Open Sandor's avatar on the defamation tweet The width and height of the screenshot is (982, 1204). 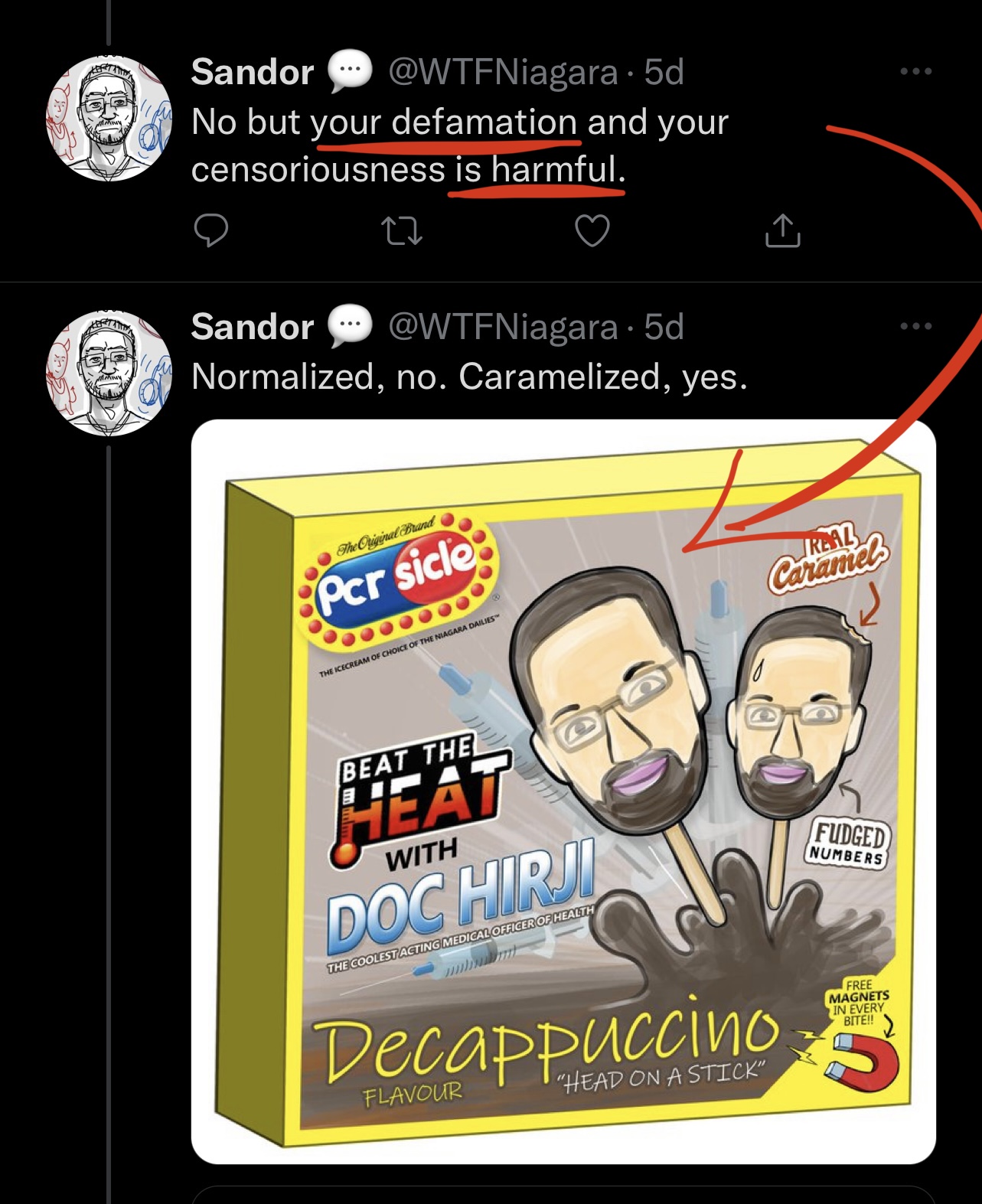pyautogui.click(x=109, y=119)
